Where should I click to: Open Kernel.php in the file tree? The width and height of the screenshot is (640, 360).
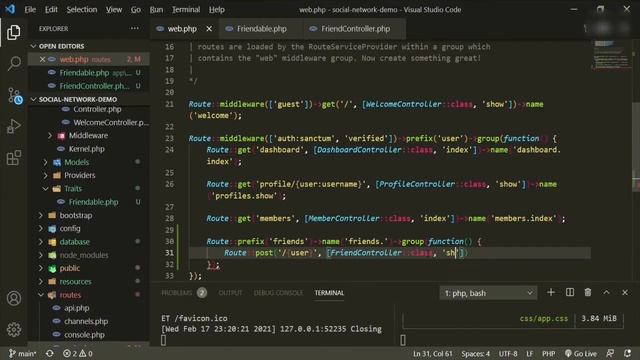[x=86, y=149]
